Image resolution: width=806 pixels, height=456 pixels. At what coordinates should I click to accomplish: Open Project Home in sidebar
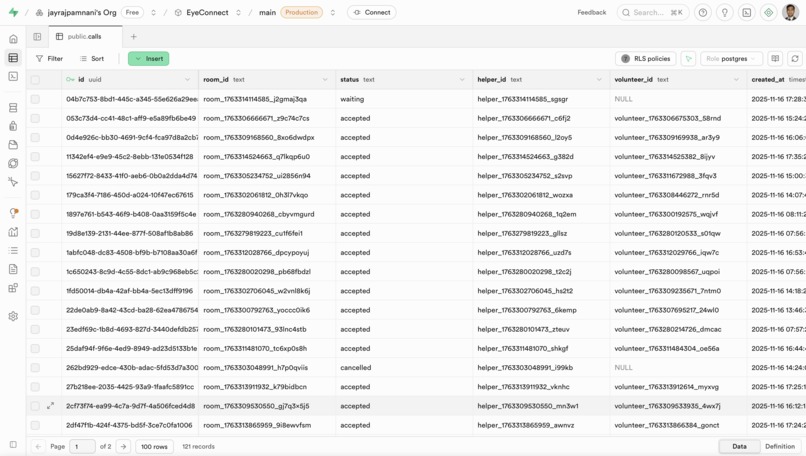(x=13, y=39)
